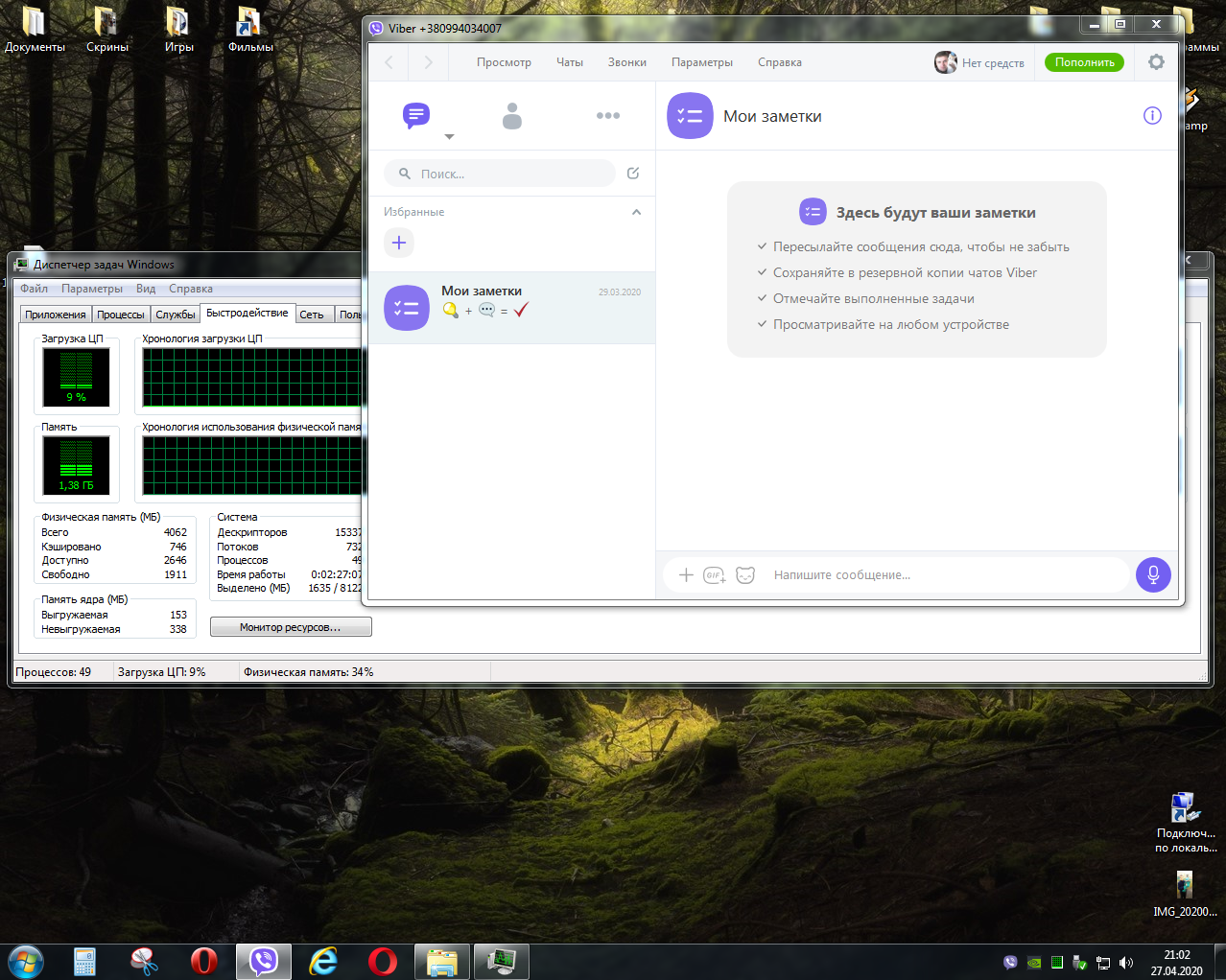Viewport: 1226px width, 980px height.
Task: Open the Звонки menu in Viber
Action: click(626, 62)
